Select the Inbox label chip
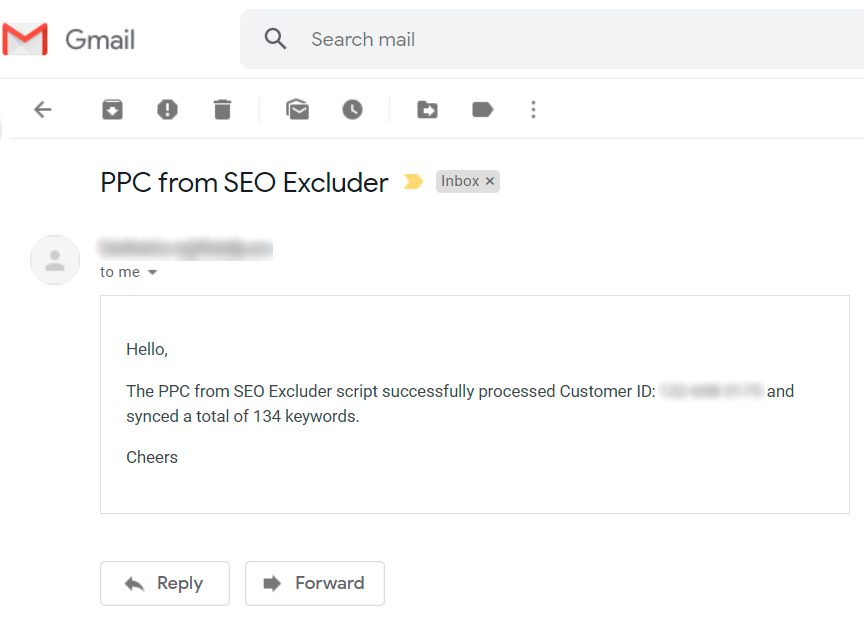This screenshot has width=865, height=622. (x=460, y=181)
